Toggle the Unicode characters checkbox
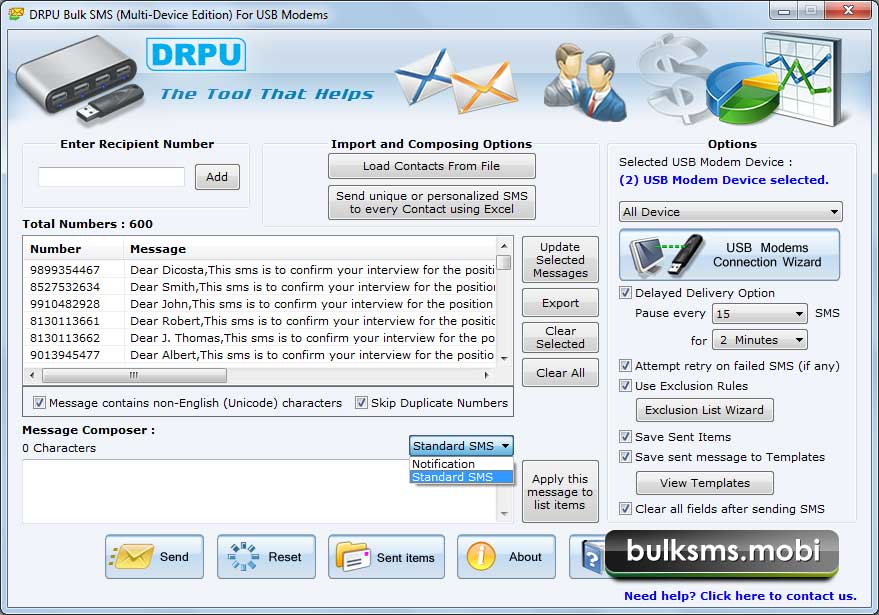The height and width of the screenshot is (615, 879). point(39,403)
